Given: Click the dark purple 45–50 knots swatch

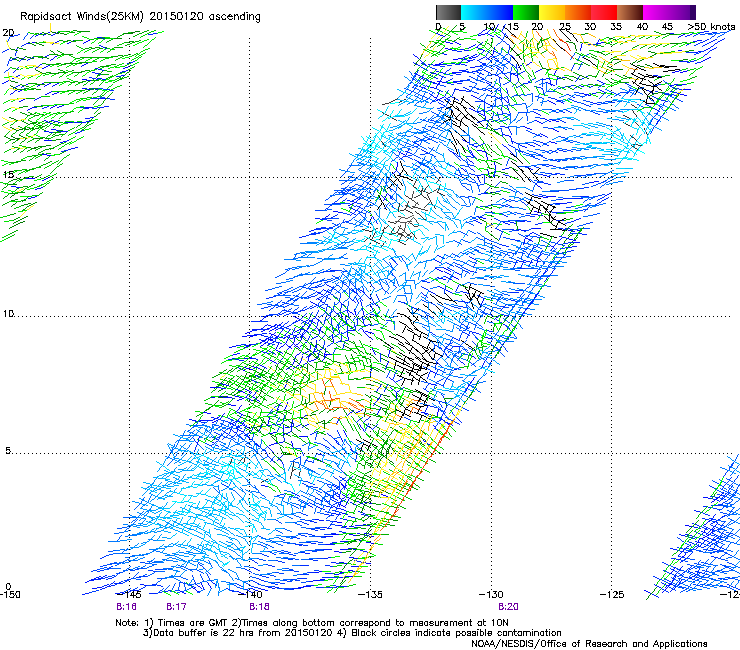Looking at the screenshot, I should coord(682,12).
